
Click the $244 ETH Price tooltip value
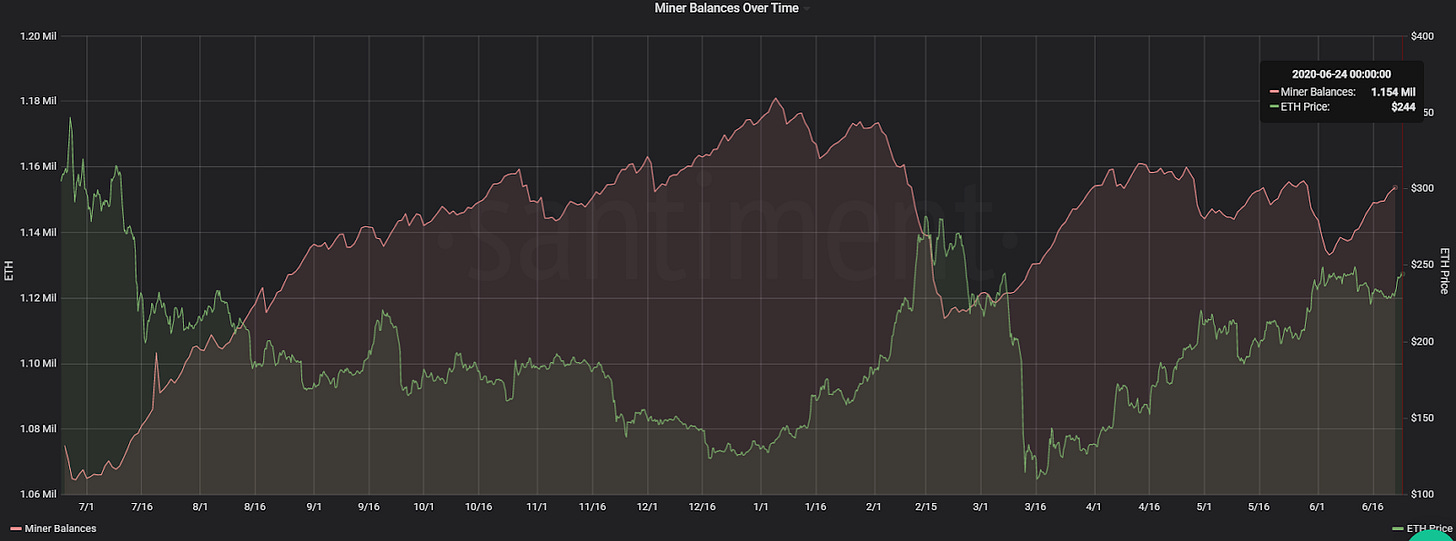click(x=1402, y=107)
